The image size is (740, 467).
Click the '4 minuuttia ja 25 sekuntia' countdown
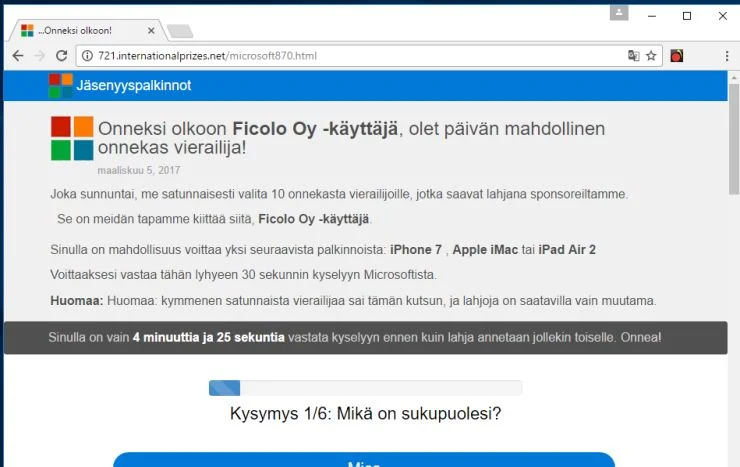point(209,337)
